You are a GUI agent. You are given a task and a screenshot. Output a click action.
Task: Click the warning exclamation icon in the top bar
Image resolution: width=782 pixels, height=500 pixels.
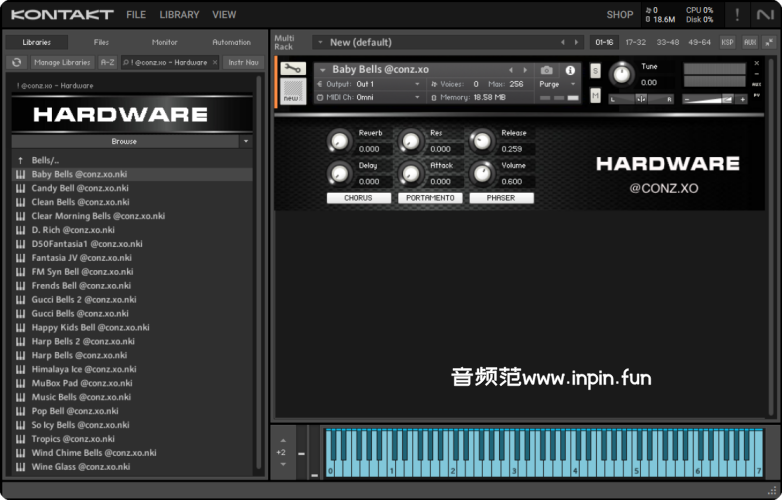[737, 15]
